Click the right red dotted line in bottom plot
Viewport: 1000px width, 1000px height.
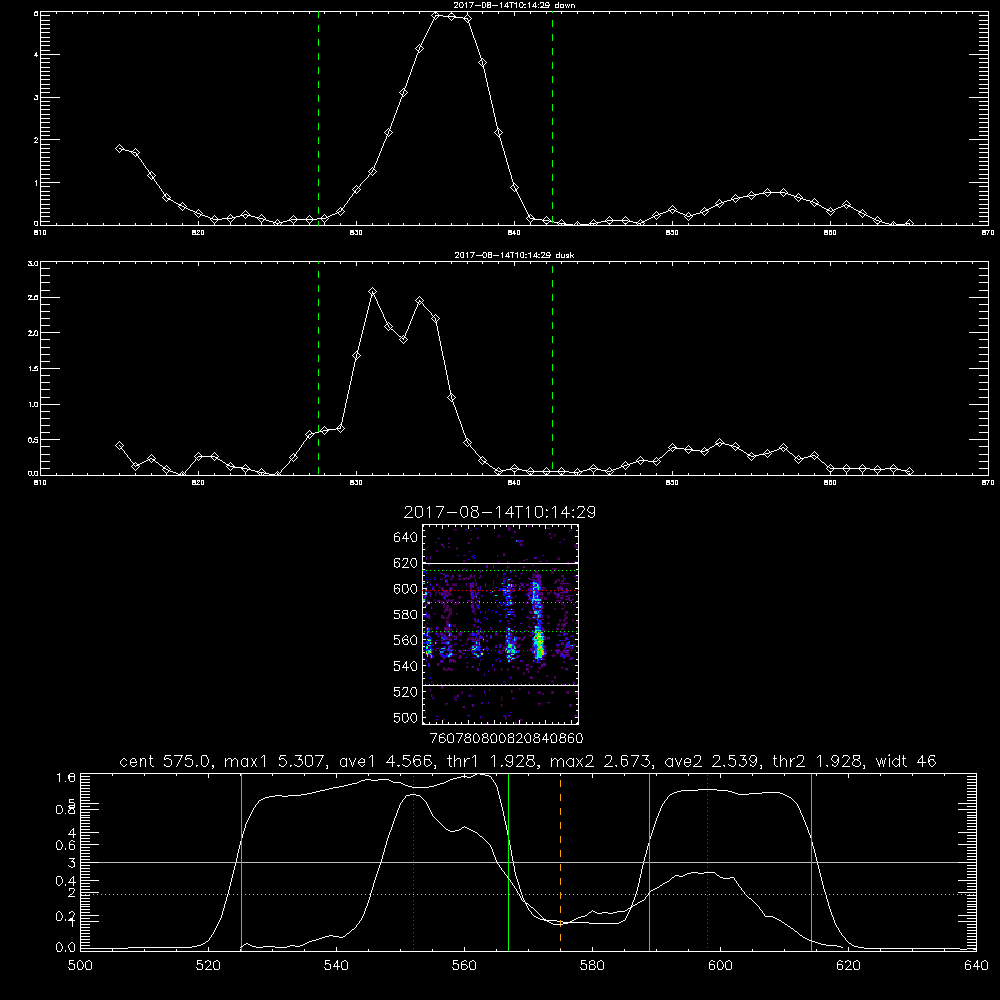coord(707,861)
